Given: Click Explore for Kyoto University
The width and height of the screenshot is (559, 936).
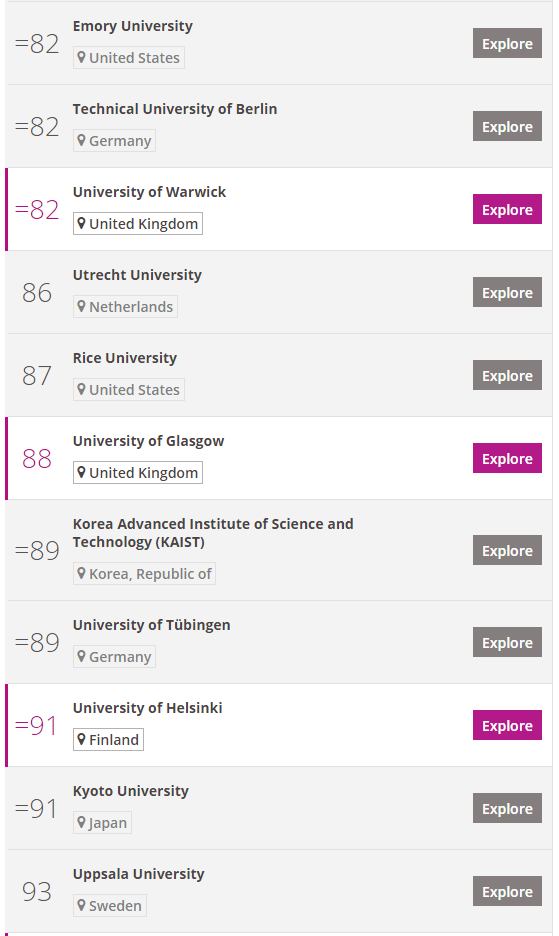Looking at the screenshot, I should click(x=507, y=808).
